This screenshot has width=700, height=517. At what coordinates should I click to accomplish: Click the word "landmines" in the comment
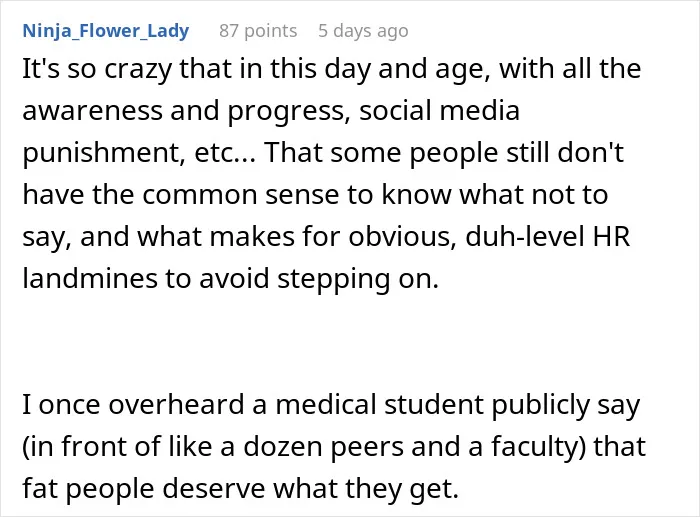(x=90, y=278)
